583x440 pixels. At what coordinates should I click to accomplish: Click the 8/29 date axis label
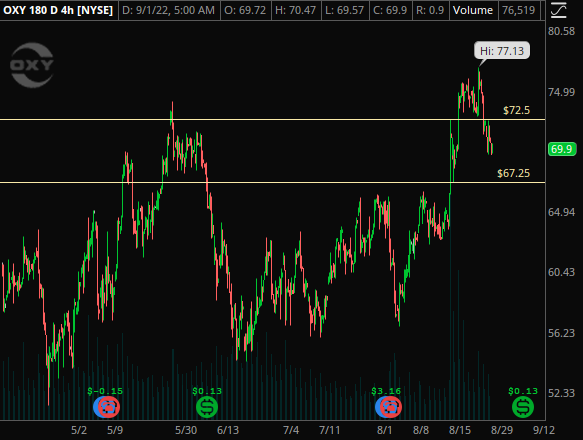tap(502, 430)
